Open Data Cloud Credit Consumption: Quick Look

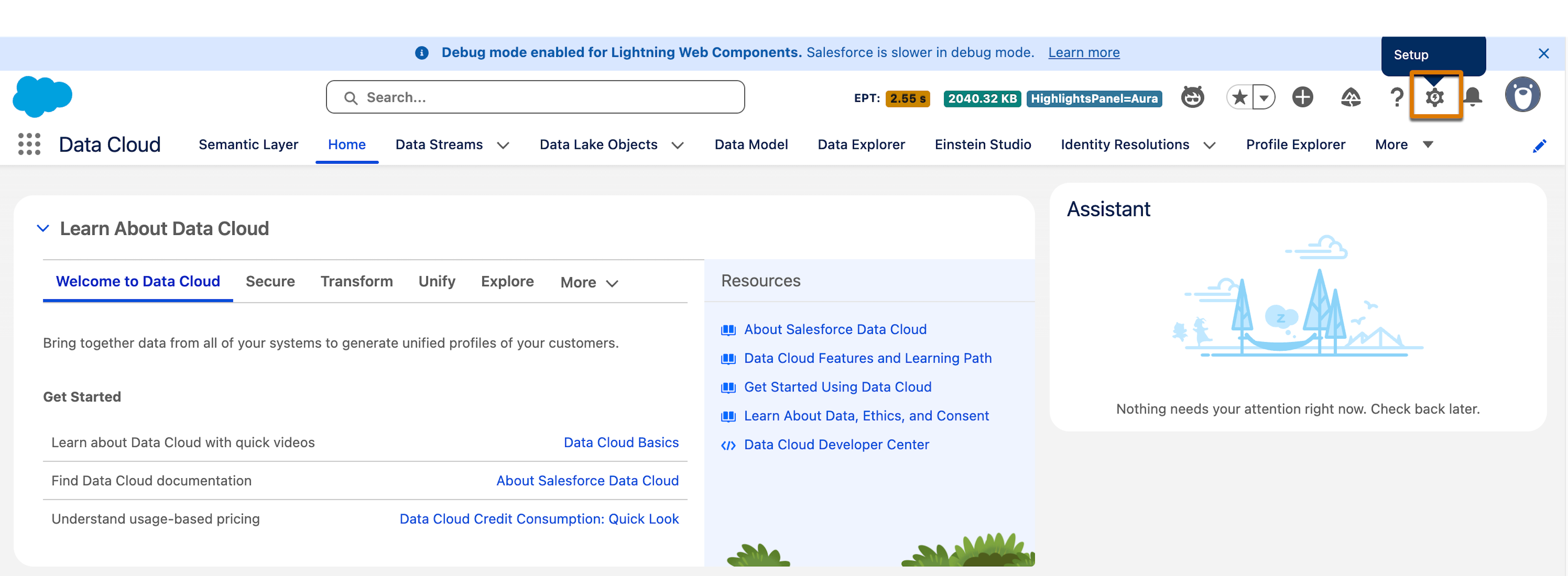539,519
